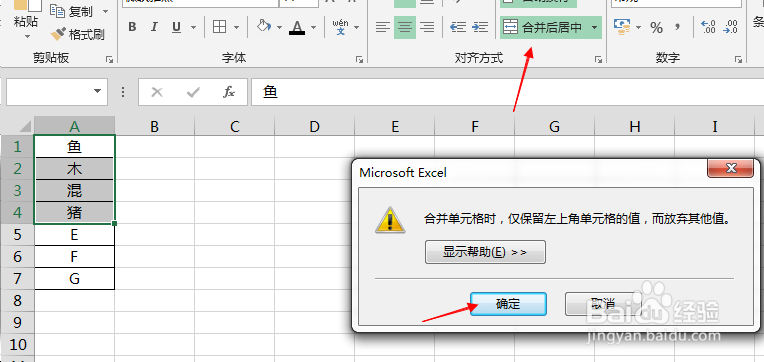Click the 复制 copy button
The image size is (764, 362).
[x=72, y=11]
